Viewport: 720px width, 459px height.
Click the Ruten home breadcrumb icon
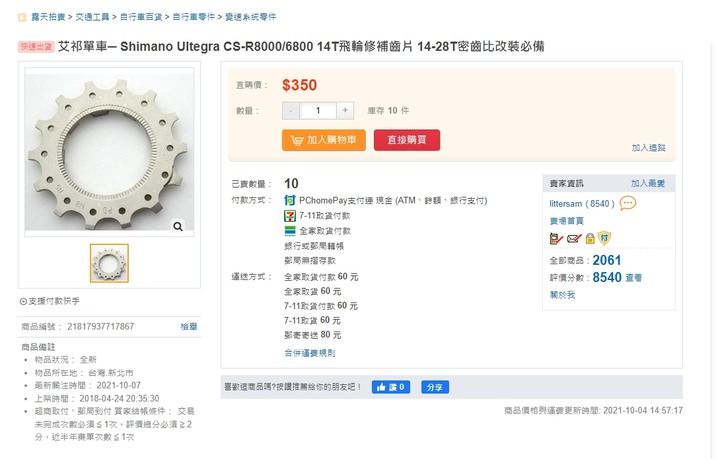[22, 17]
